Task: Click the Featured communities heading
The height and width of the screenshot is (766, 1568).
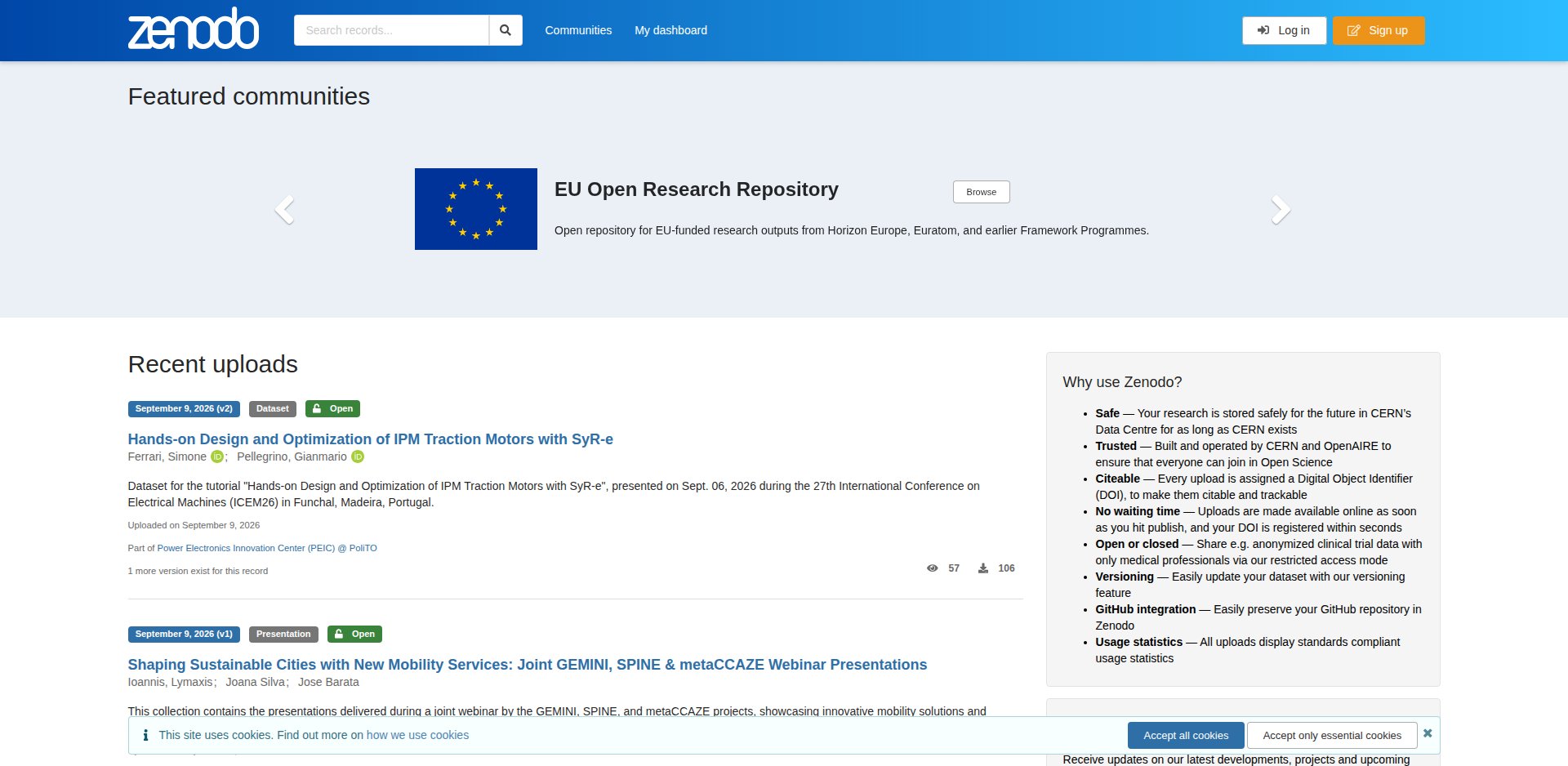Action: [x=249, y=96]
